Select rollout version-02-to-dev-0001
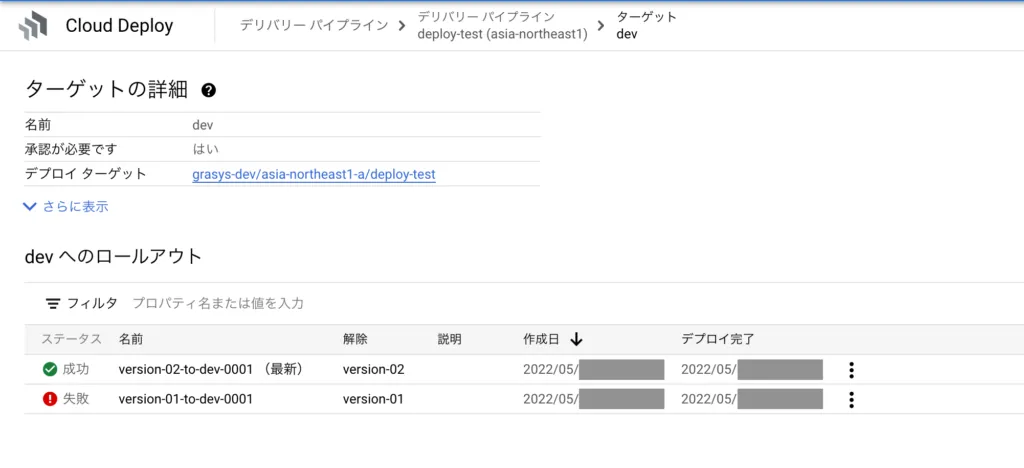 coord(185,369)
